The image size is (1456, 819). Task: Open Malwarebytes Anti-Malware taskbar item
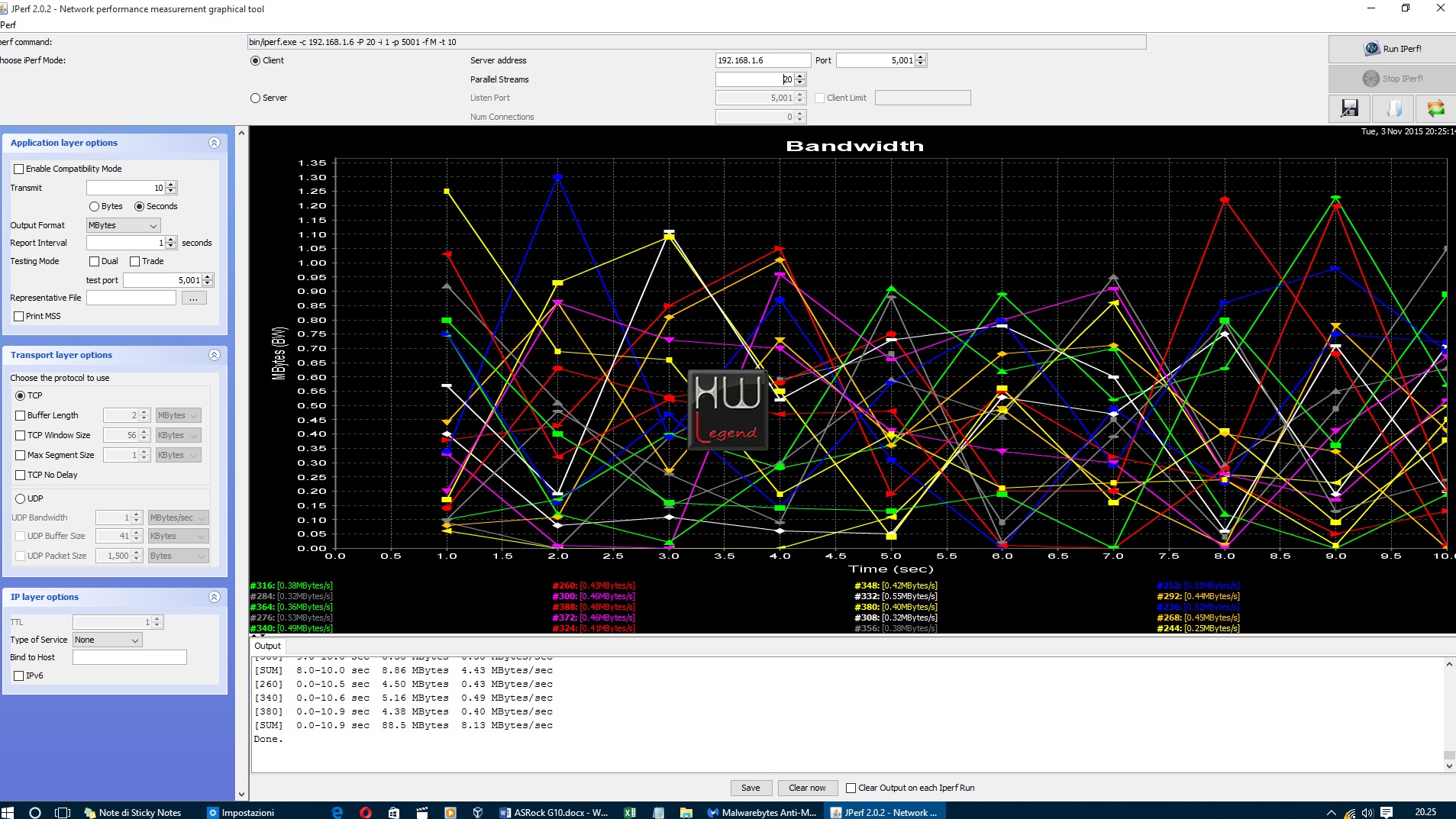[x=762, y=812]
